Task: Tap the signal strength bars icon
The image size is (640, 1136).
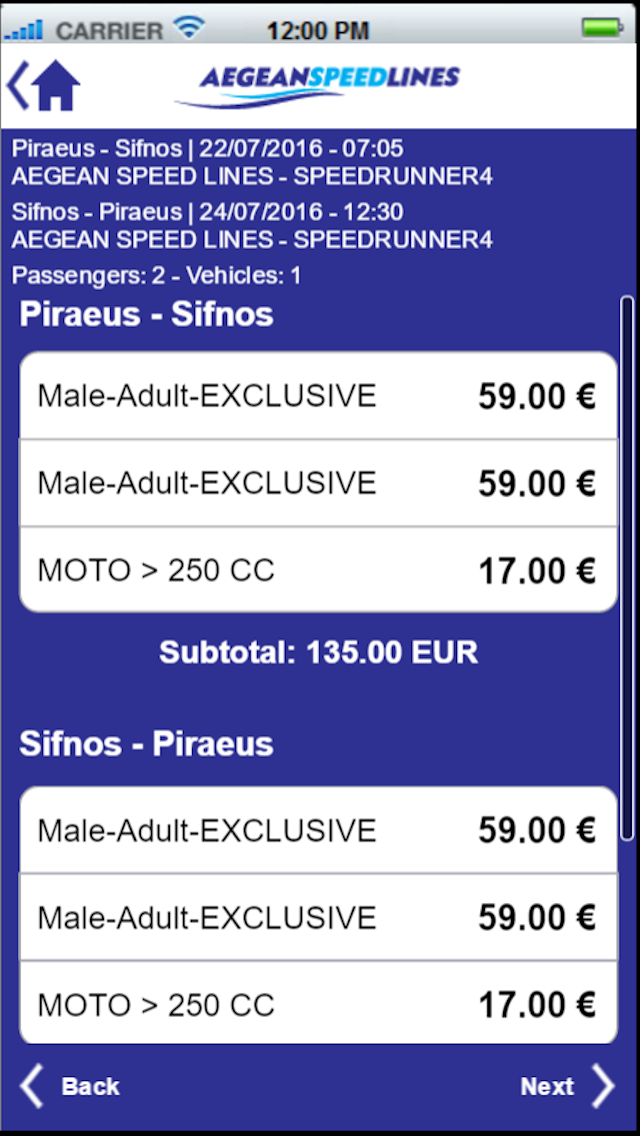Action: point(24,30)
